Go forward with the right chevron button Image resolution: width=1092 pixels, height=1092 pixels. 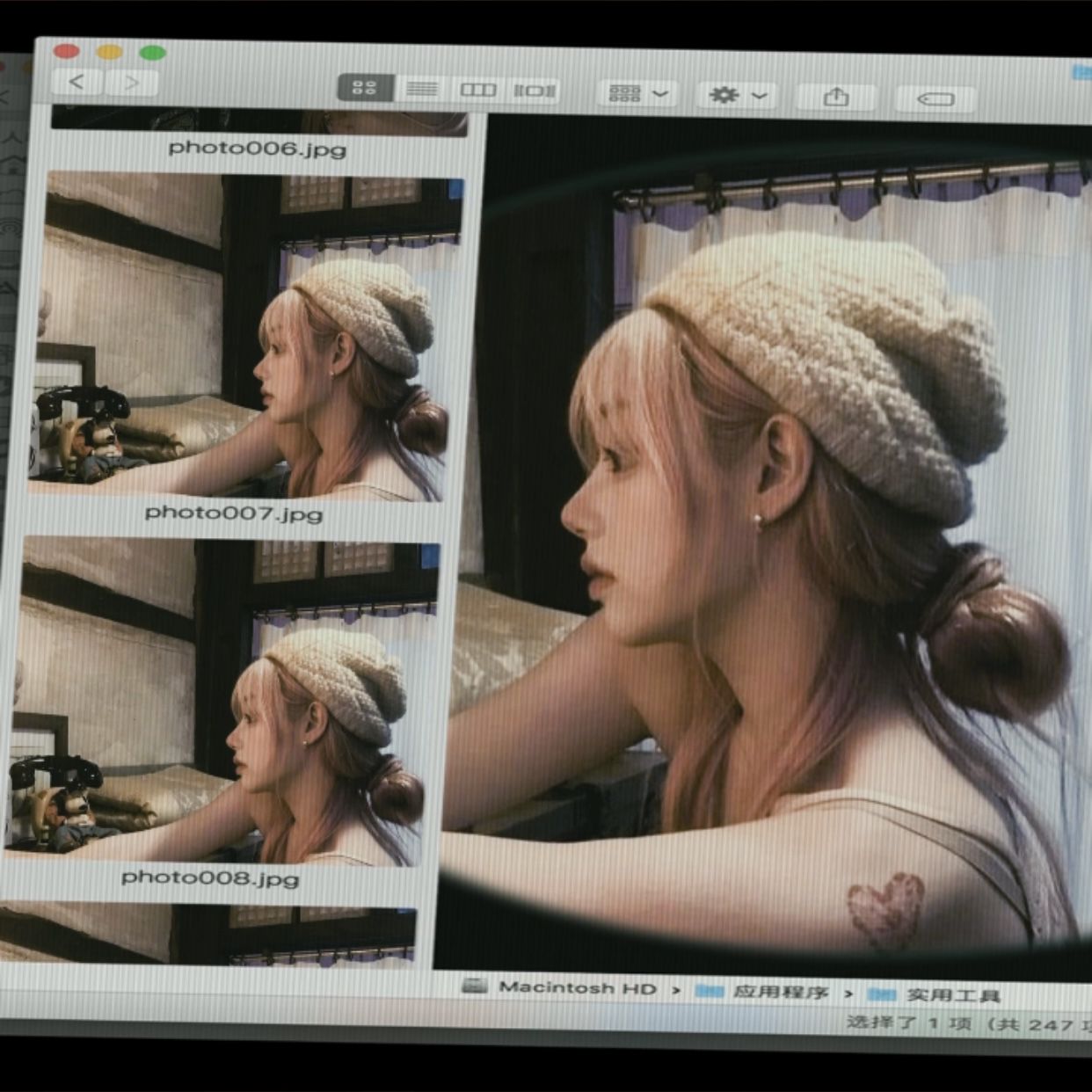(132, 84)
